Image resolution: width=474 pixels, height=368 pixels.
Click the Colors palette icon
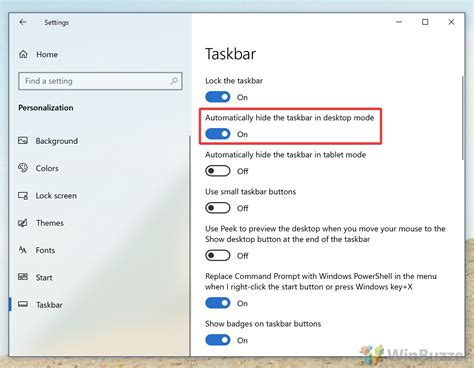[x=23, y=168]
